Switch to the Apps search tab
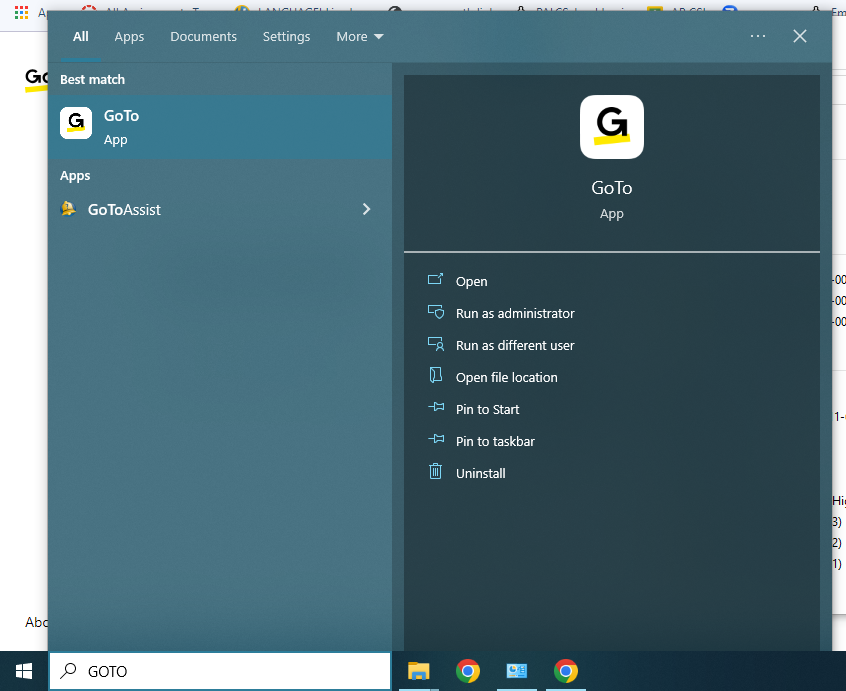The image size is (846, 691). coord(129,37)
